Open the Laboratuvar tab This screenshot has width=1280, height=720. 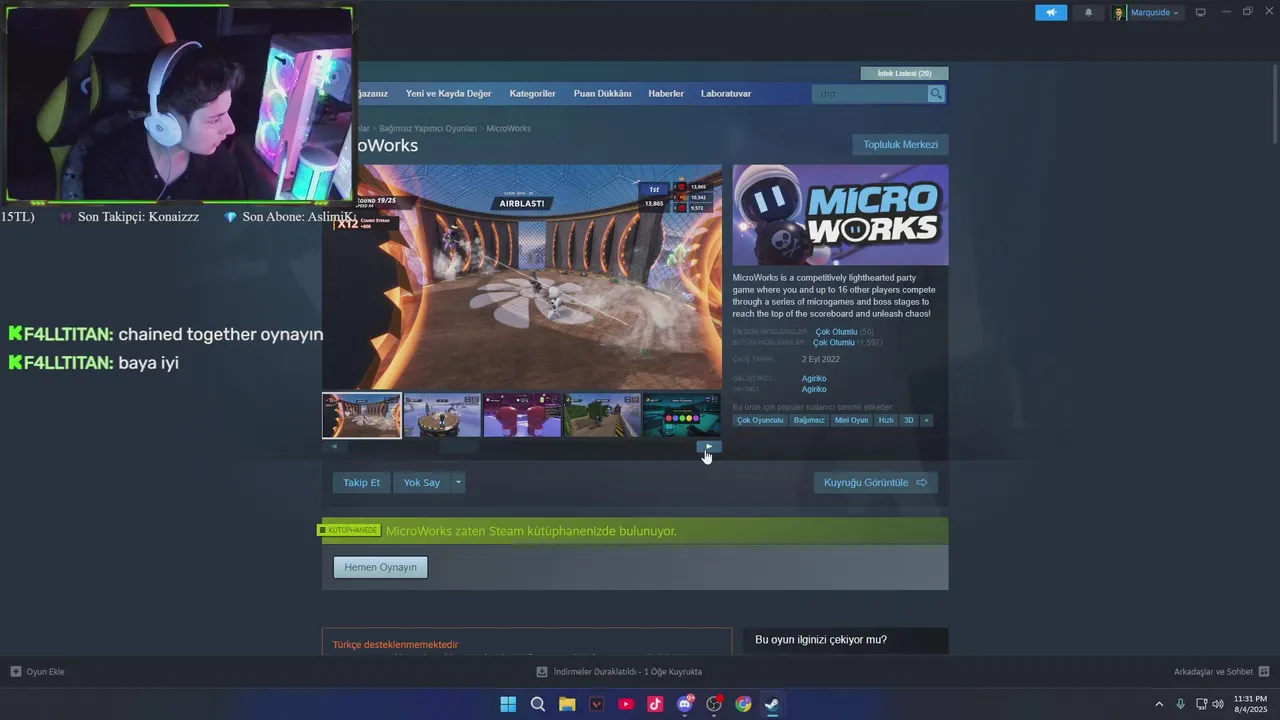726,93
